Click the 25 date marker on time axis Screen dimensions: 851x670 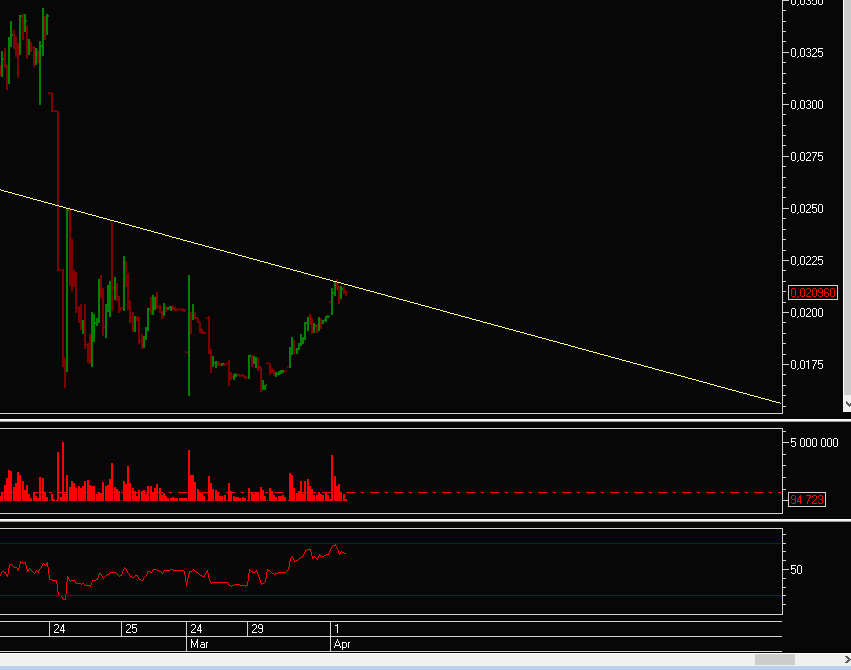pos(131,629)
